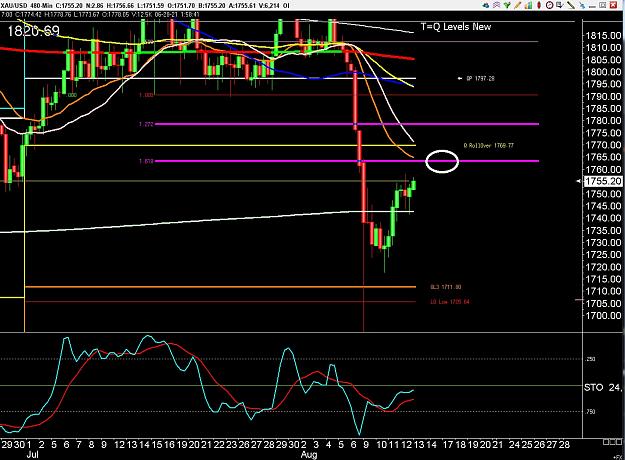Click the blue cloud icon in toolbar
625x460 pixels.
pyautogui.click(x=486, y=5)
